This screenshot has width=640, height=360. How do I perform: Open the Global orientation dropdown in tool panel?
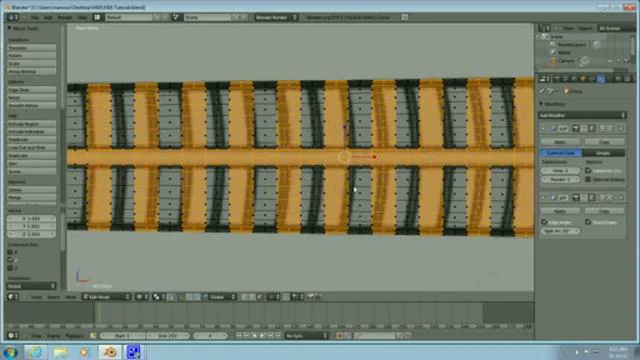click(x=31, y=286)
